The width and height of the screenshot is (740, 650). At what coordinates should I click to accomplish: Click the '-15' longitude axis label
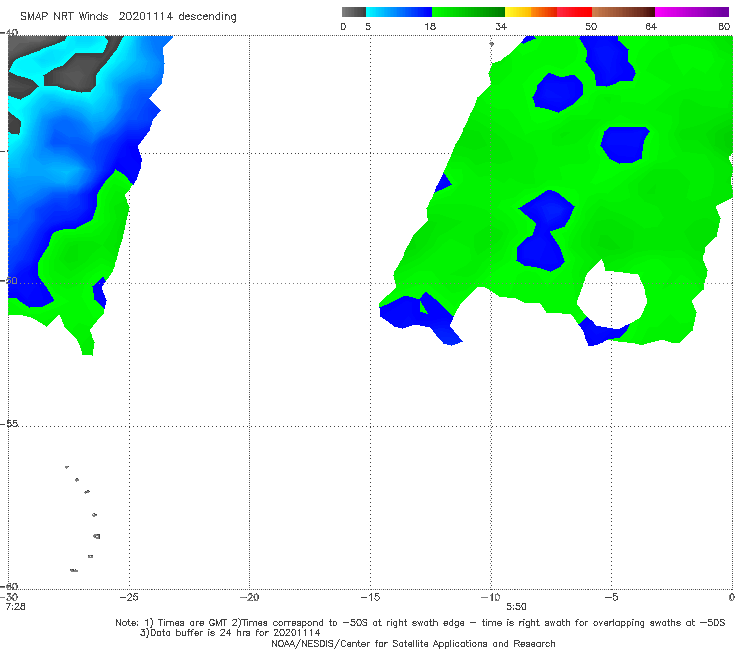[x=370, y=597]
